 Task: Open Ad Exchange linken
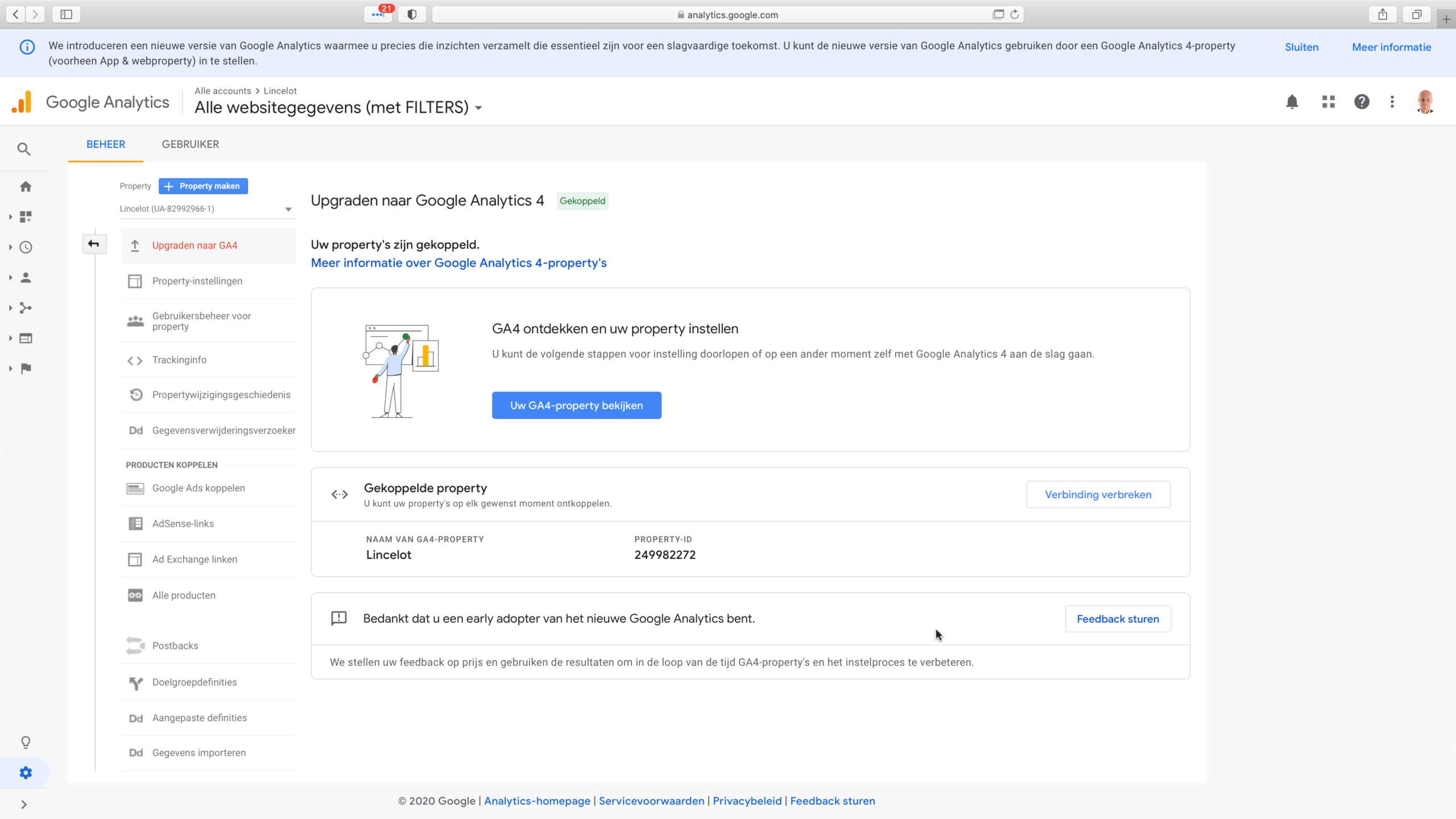click(x=208, y=560)
